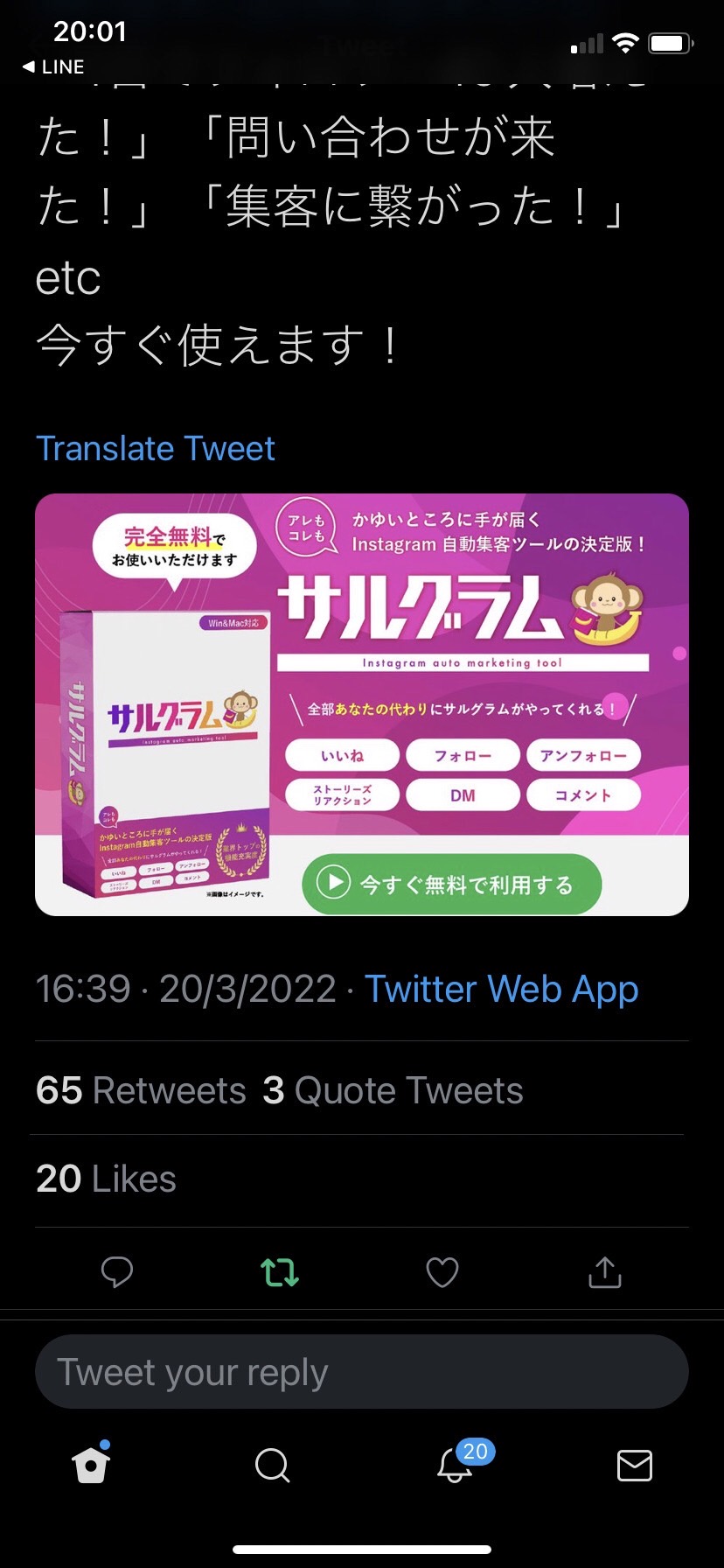Click the Translate Tweet link

point(156,449)
